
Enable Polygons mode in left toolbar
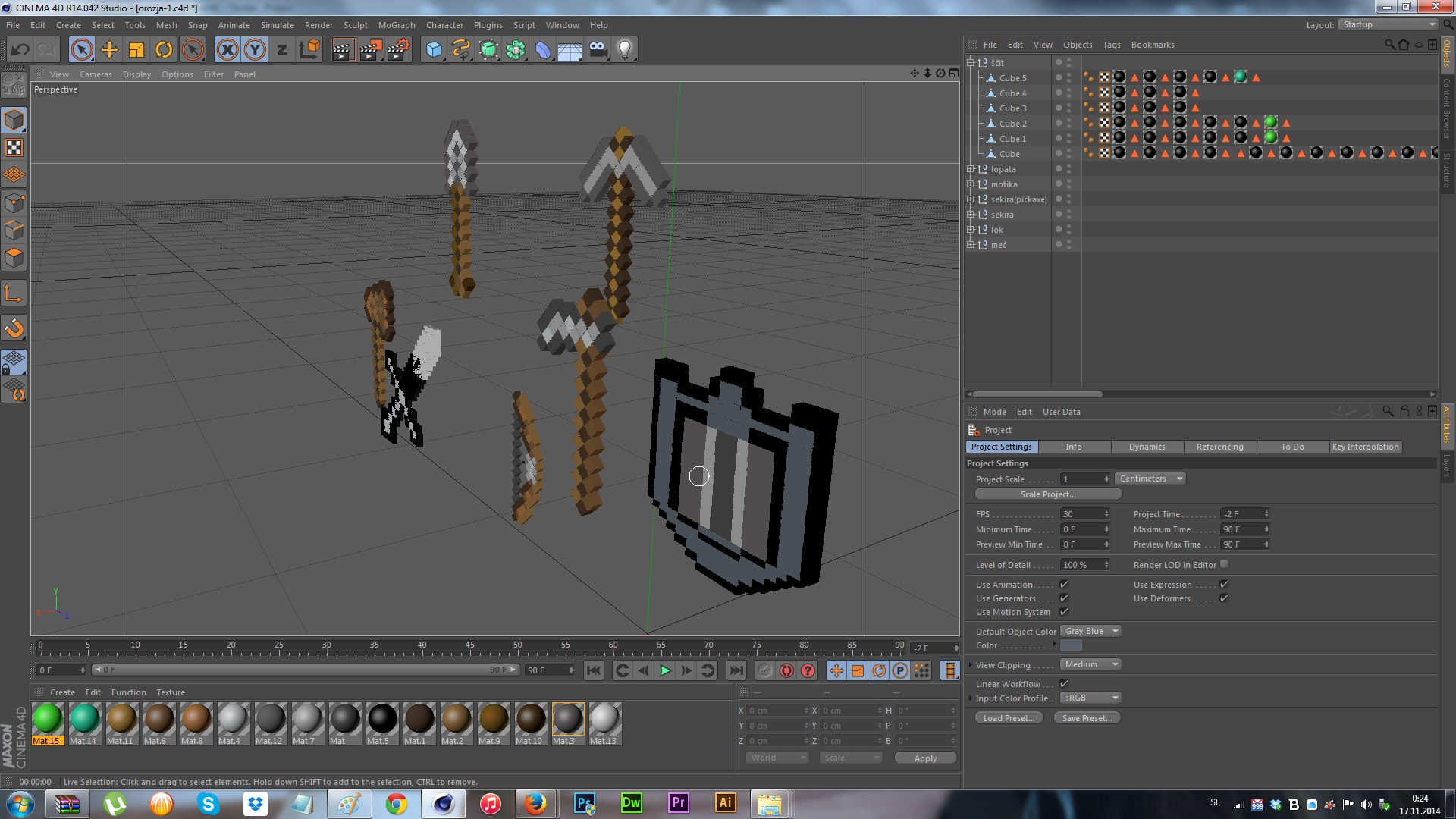pos(14,258)
